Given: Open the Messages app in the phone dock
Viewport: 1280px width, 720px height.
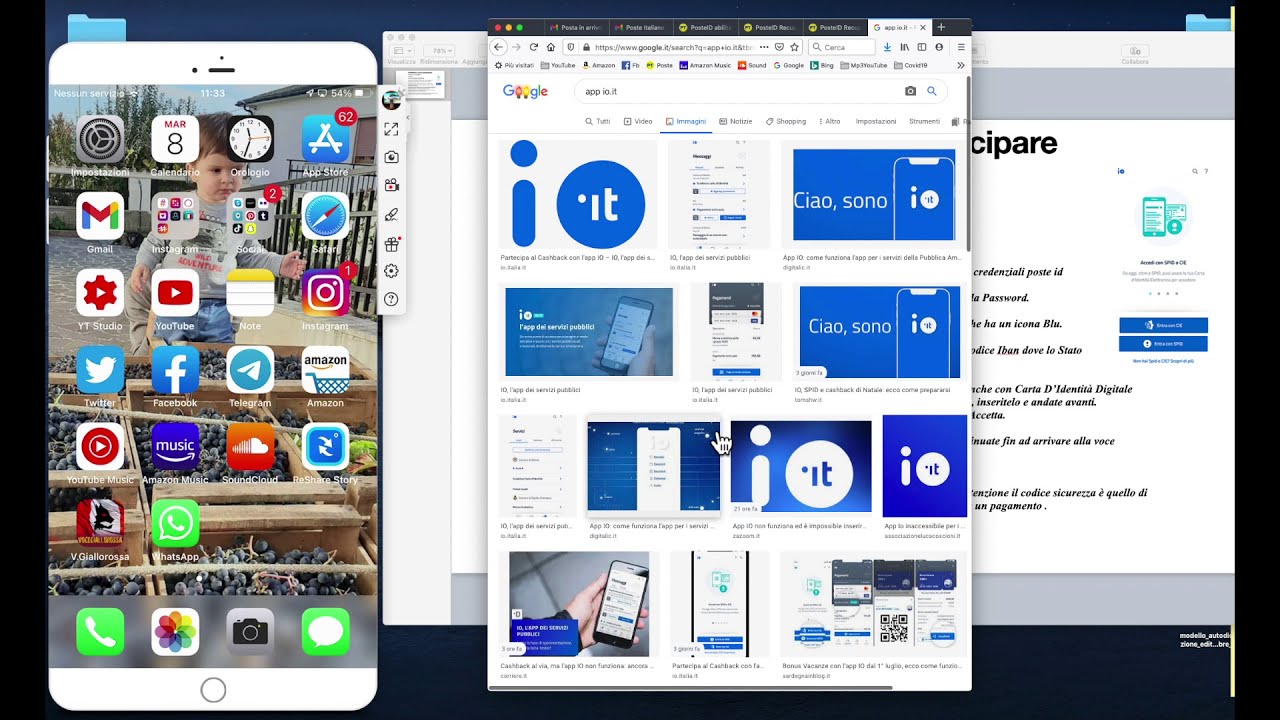Looking at the screenshot, I should 325,631.
